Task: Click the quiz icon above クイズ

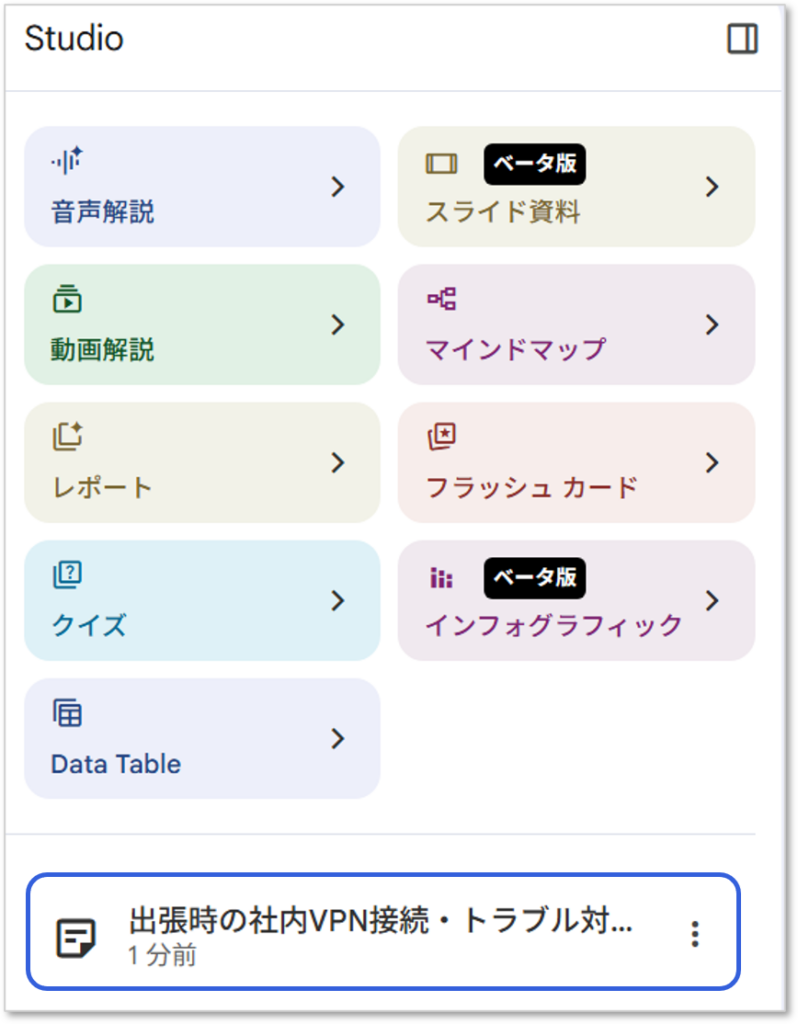Action: 67,575
